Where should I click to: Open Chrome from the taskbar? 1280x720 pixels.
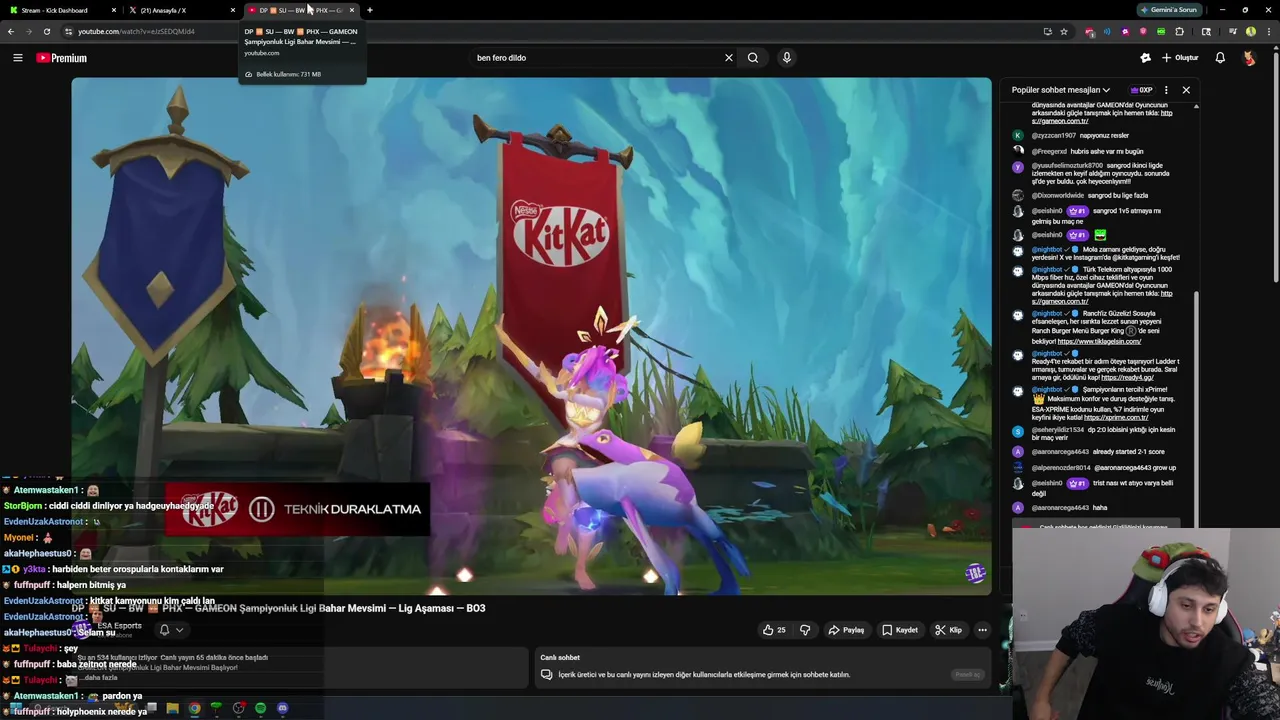tap(194, 708)
